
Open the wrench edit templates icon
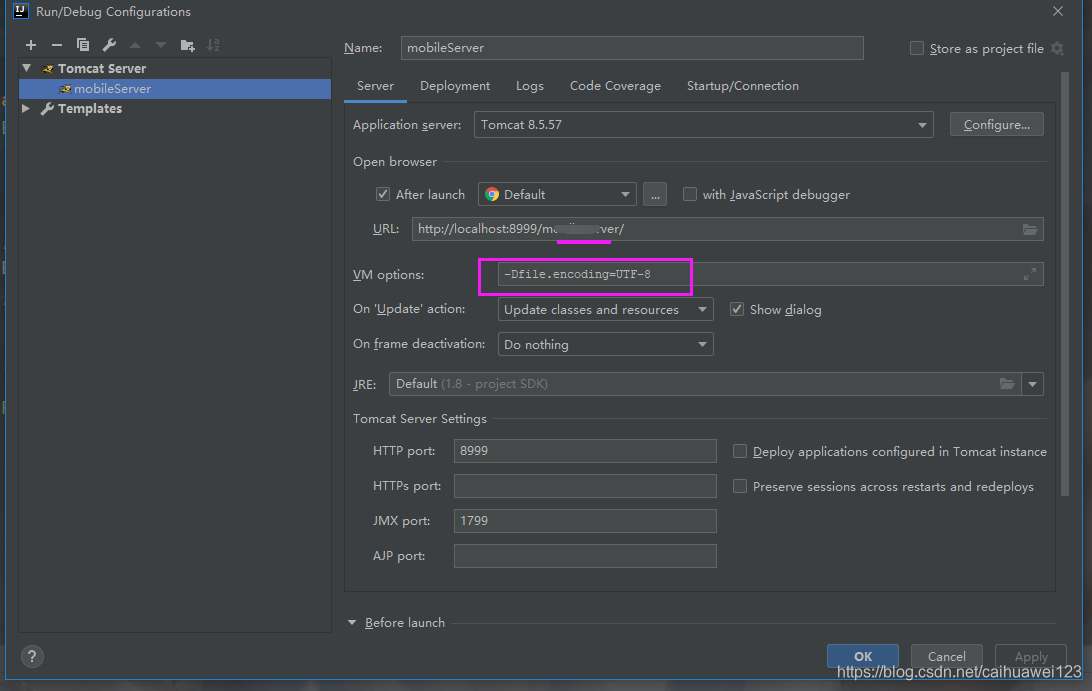pyautogui.click(x=109, y=45)
